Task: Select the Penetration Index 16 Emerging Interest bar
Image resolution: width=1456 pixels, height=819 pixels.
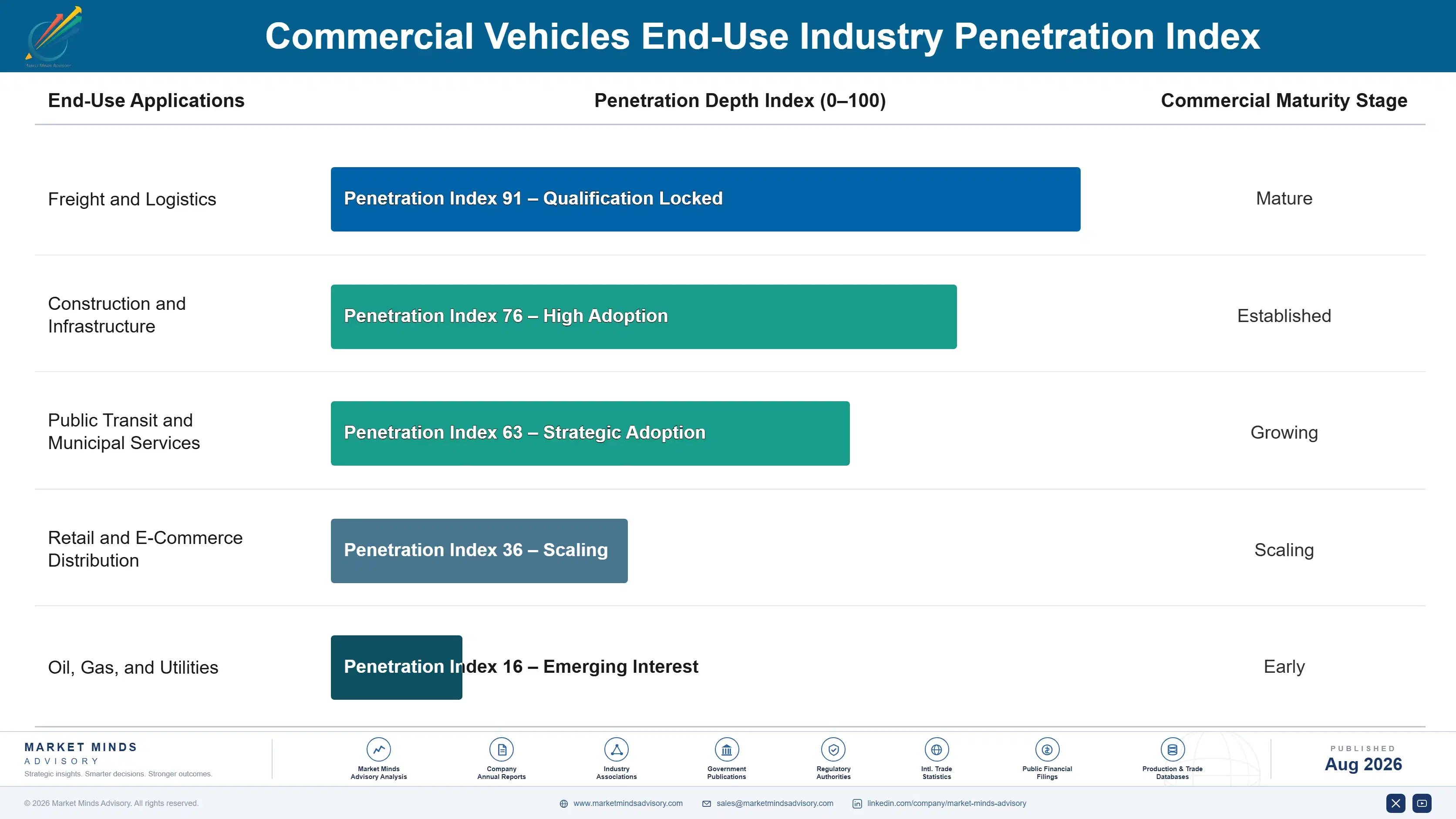Action: coord(396,668)
